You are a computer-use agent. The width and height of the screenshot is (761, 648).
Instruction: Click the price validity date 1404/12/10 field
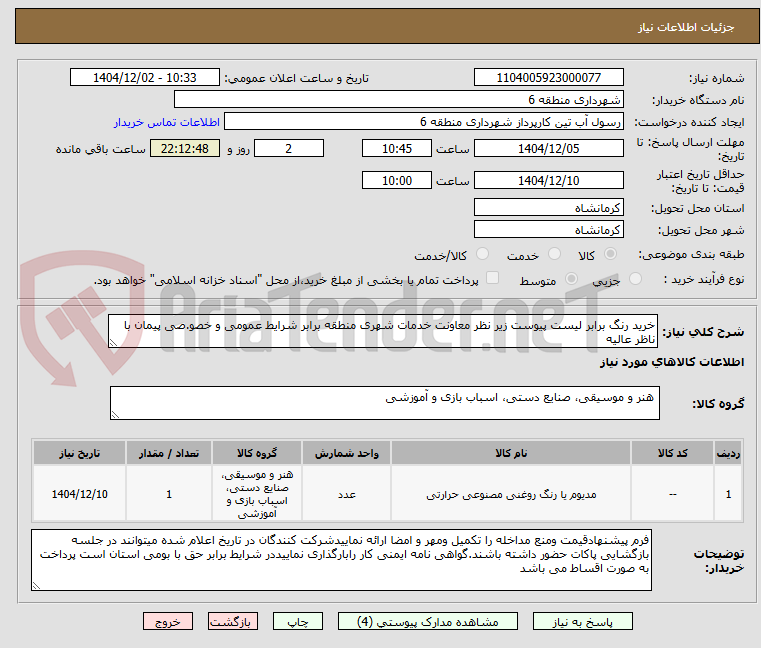coord(548,180)
